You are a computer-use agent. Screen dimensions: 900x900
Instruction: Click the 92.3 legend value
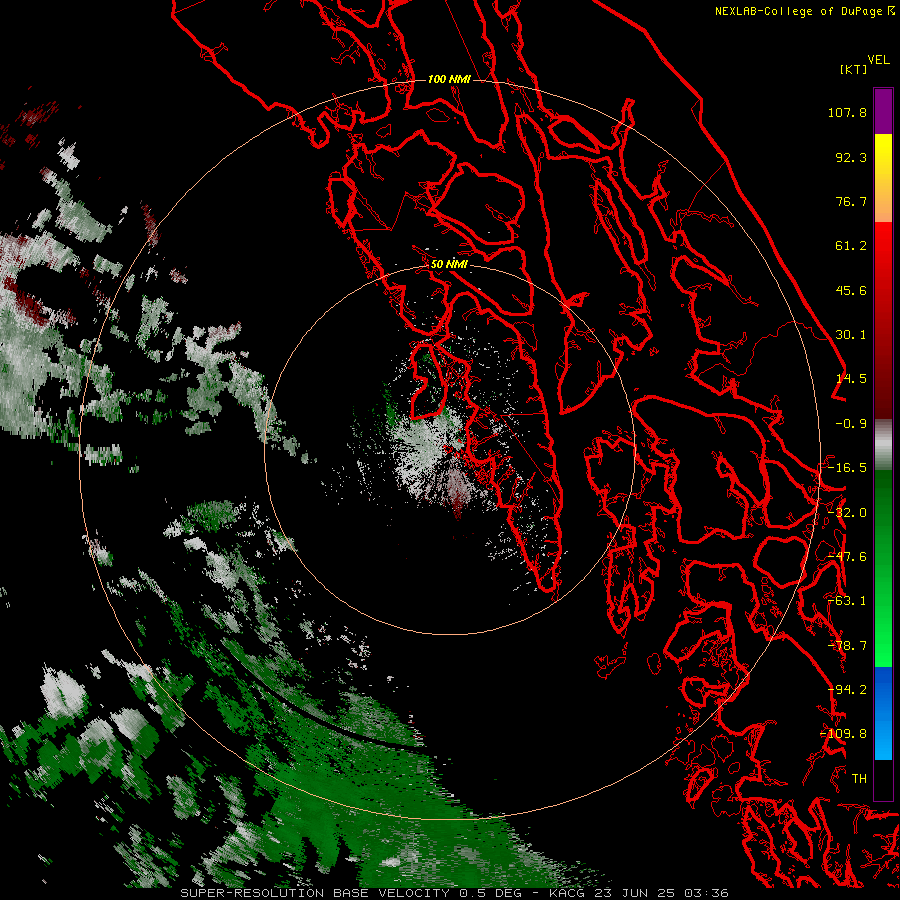(851, 157)
